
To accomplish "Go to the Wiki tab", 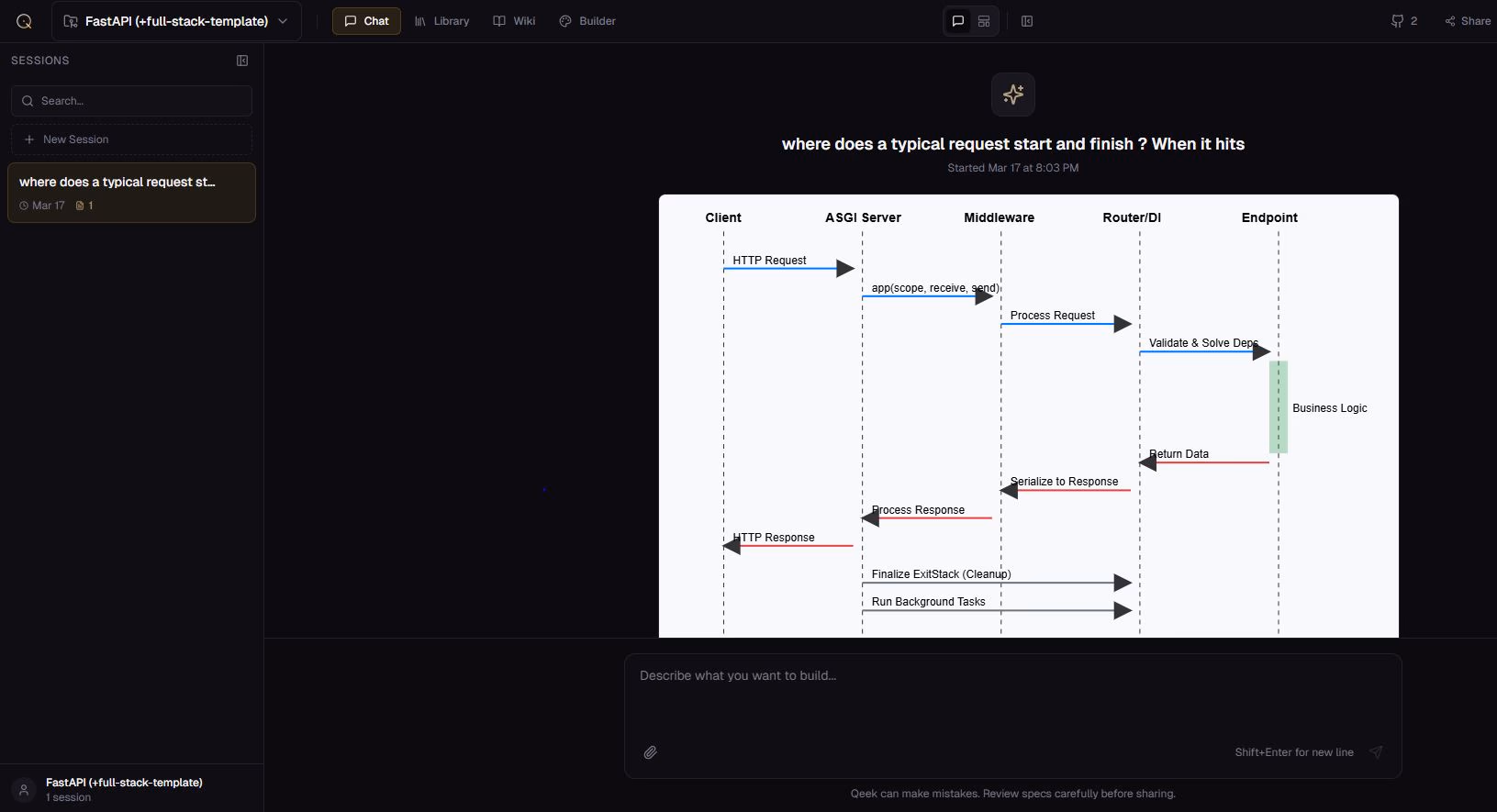I will [x=514, y=21].
